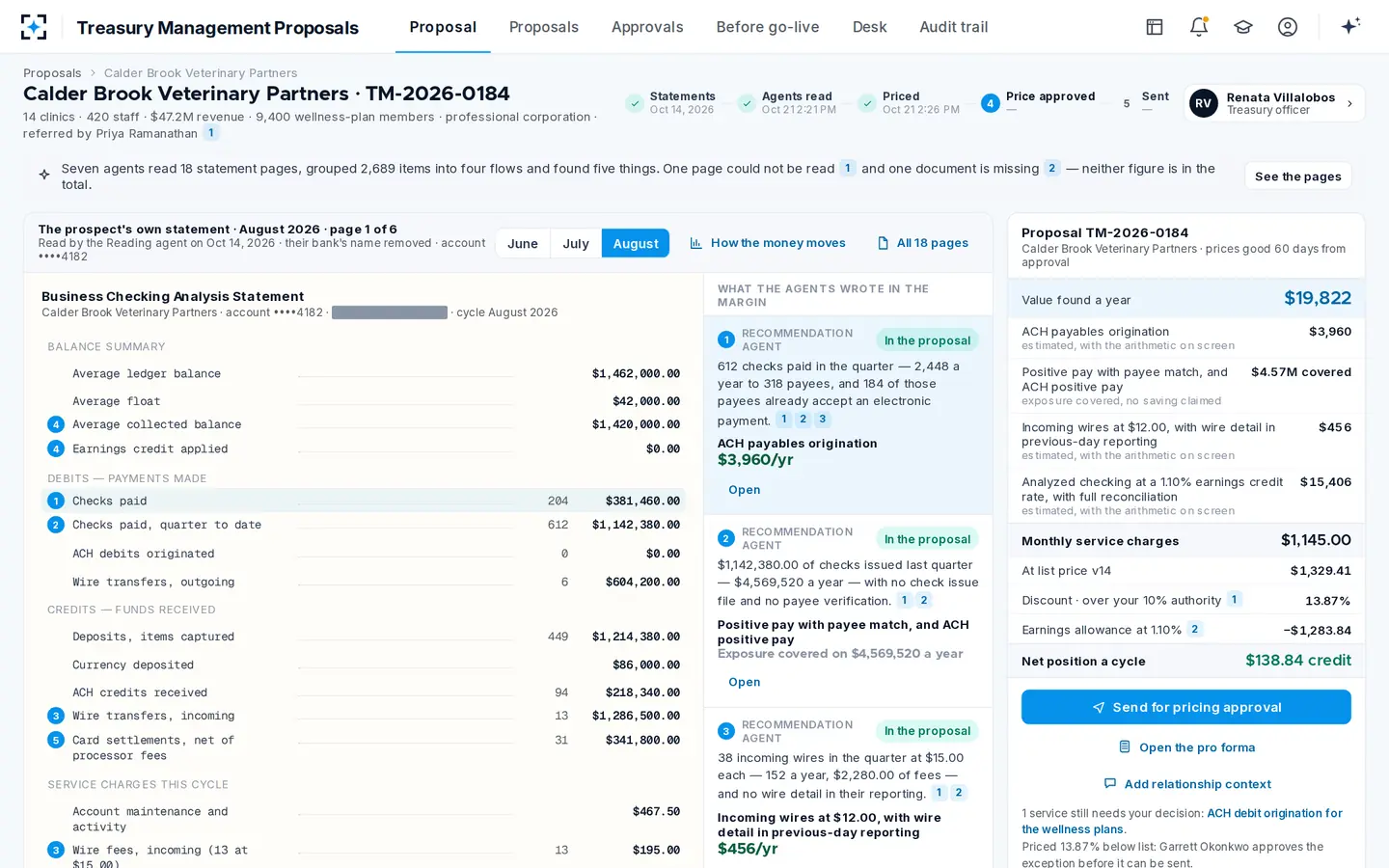Viewport: 1389px width, 868px height.
Task: Expand the Renata Villalobos officer chevron
Action: (x=1349, y=103)
